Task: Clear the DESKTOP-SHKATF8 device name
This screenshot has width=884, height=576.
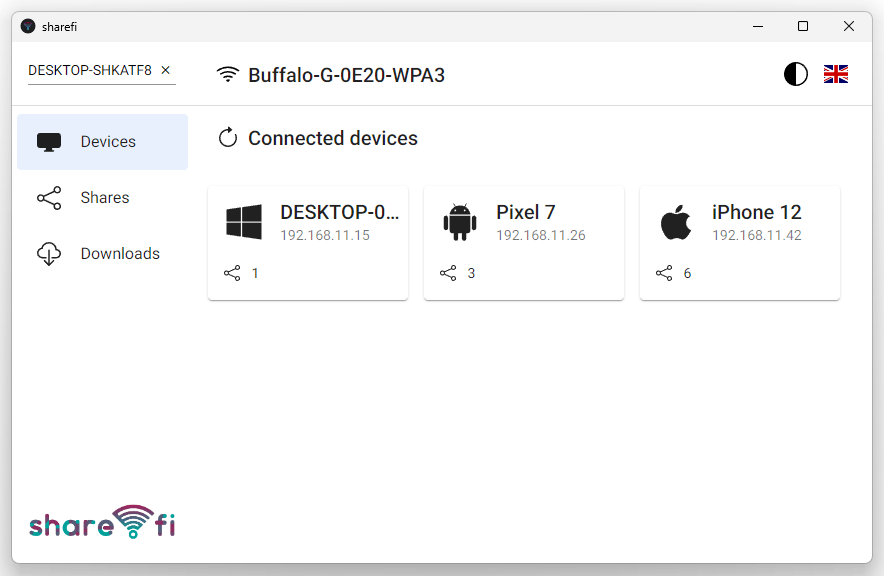Action: click(x=165, y=70)
